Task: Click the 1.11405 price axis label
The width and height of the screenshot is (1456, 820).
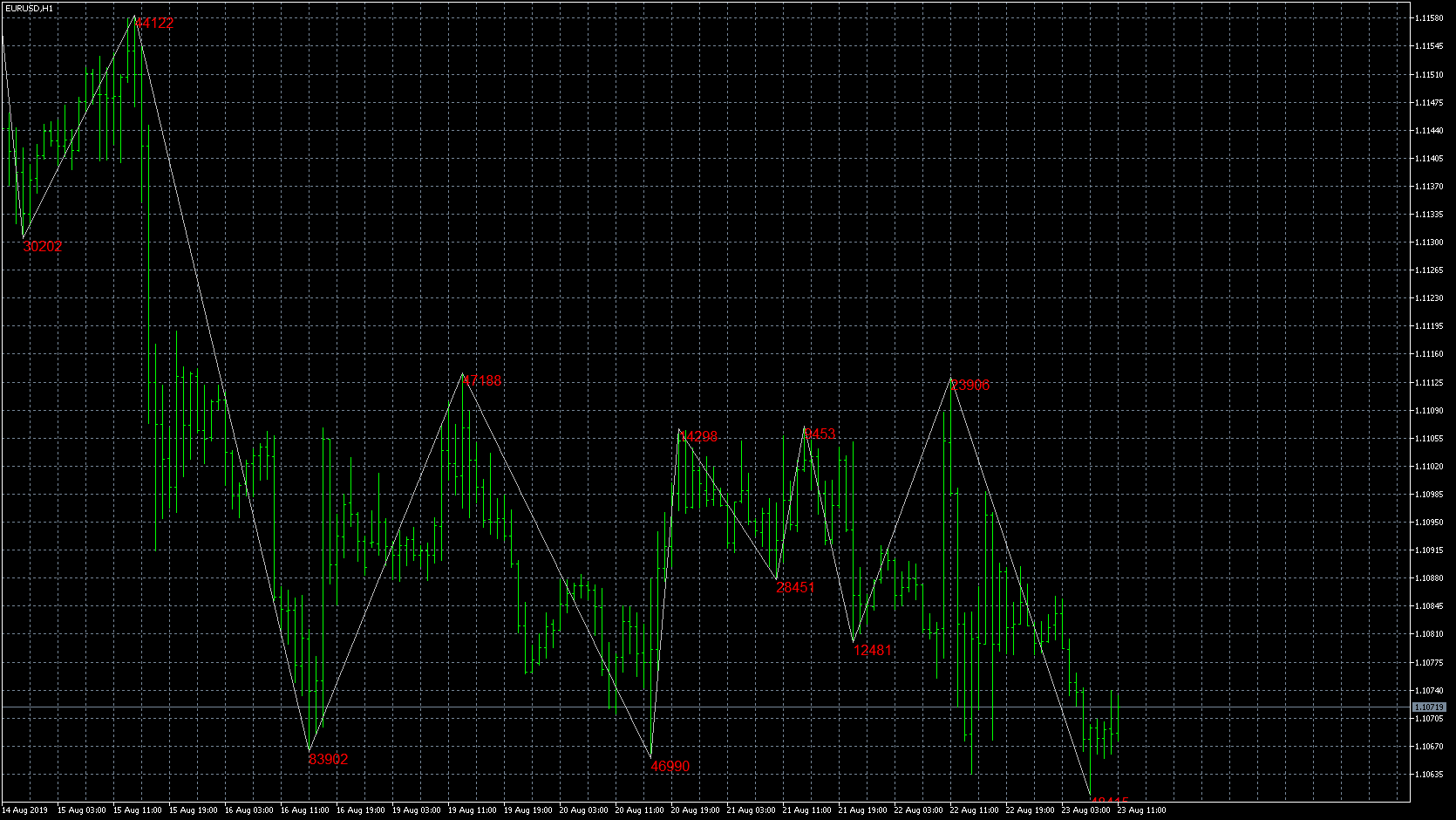Action: pos(1429,159)
